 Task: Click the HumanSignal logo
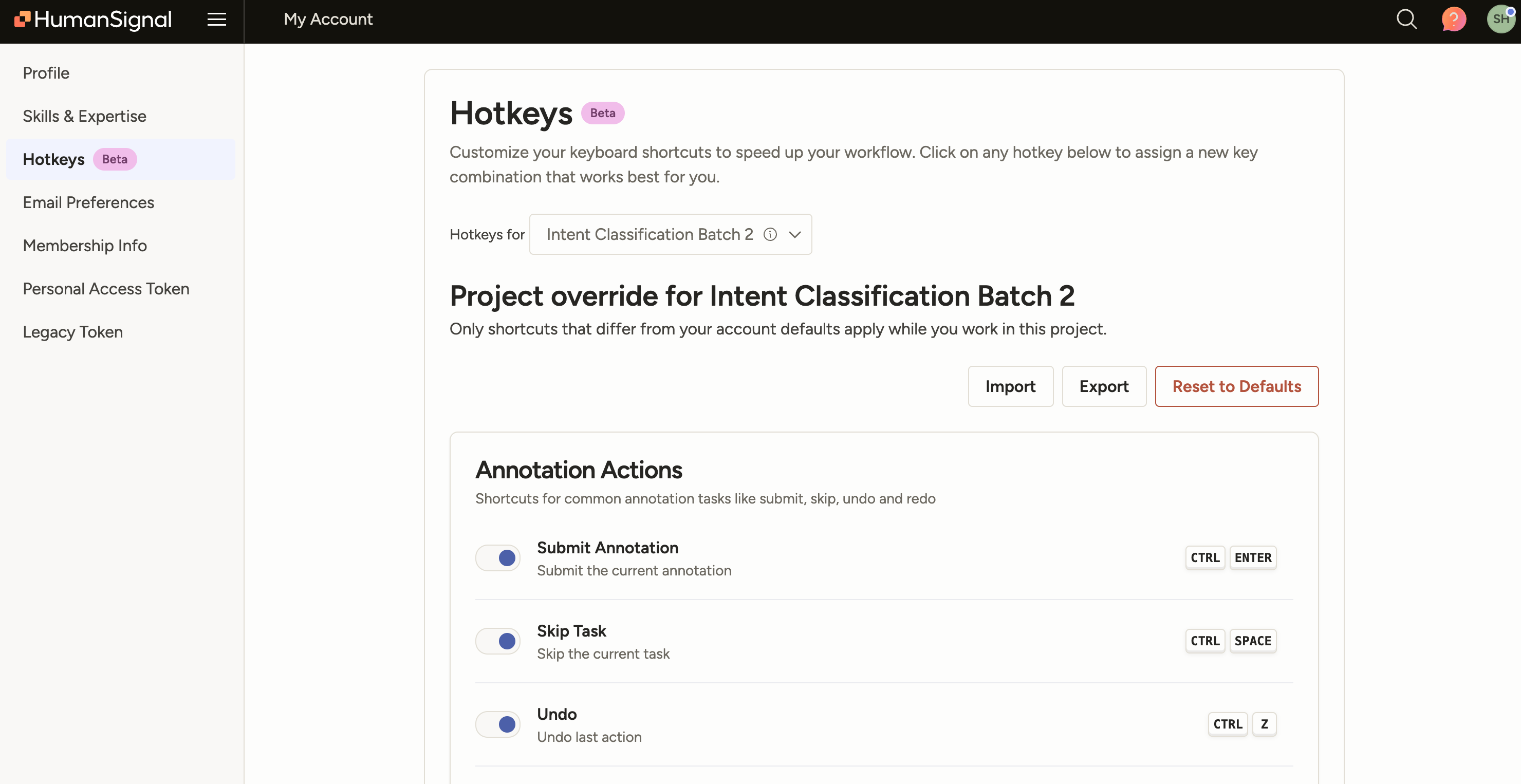tap(94, 20)
